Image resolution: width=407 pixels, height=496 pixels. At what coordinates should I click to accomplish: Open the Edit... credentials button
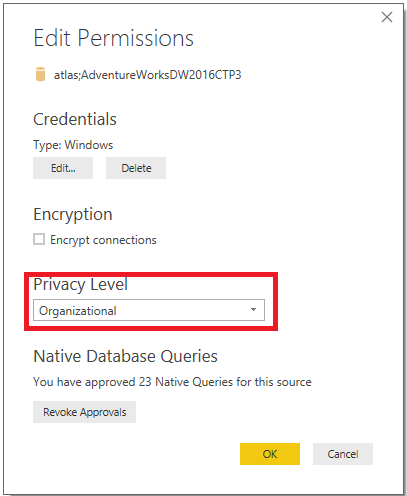[x=63, y=168]
